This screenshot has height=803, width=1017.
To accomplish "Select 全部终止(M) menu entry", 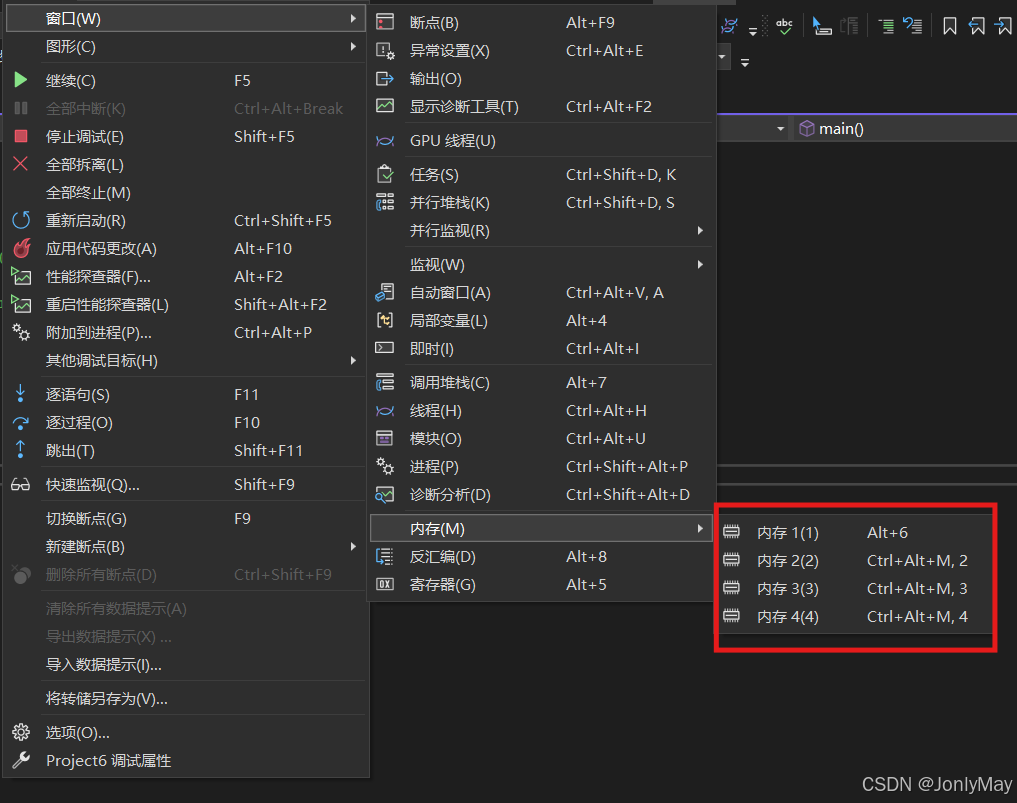I will [x=185, y=193].
